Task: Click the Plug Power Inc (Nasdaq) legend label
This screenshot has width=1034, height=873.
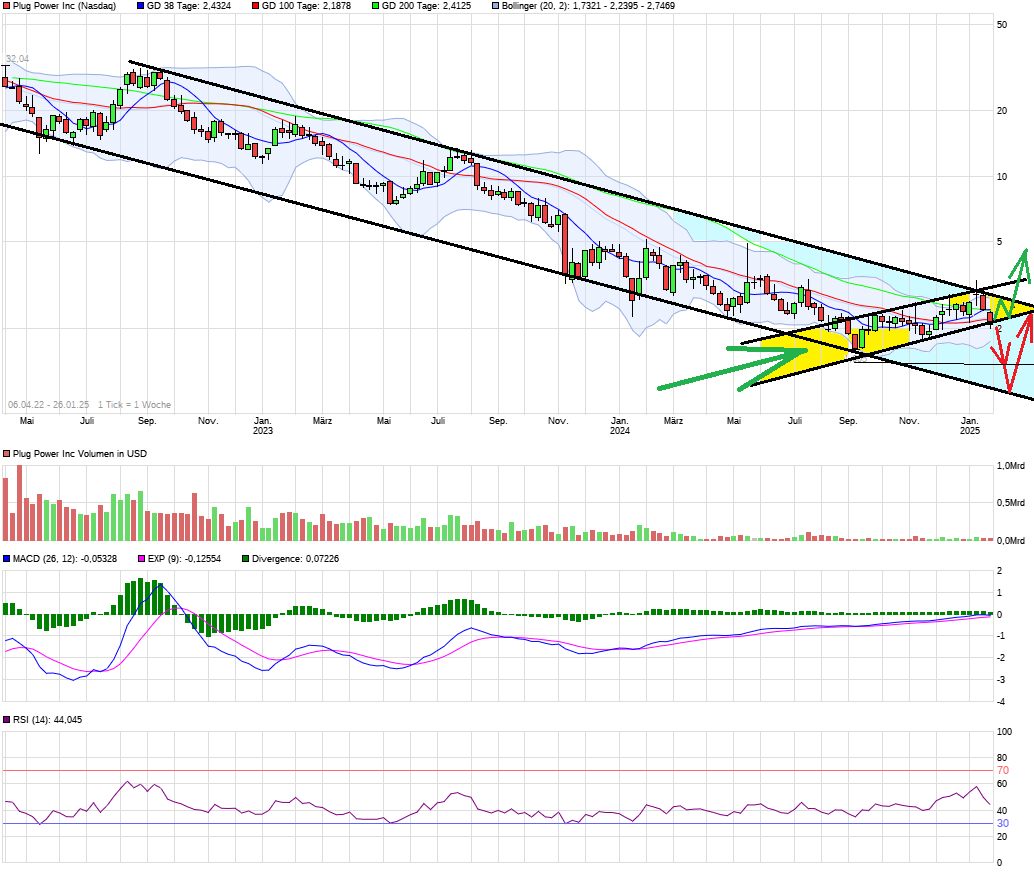Action: coord(64,5)
